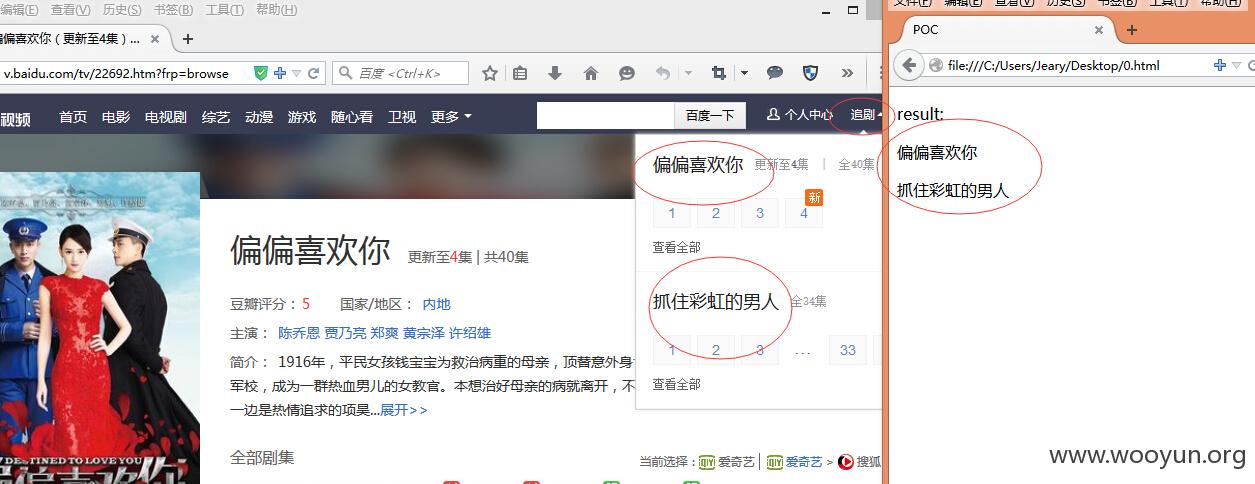The width and height of the screenshot is (1255, 484).
Task: Open the 游戏 section
Action: (x=302, y=116)
